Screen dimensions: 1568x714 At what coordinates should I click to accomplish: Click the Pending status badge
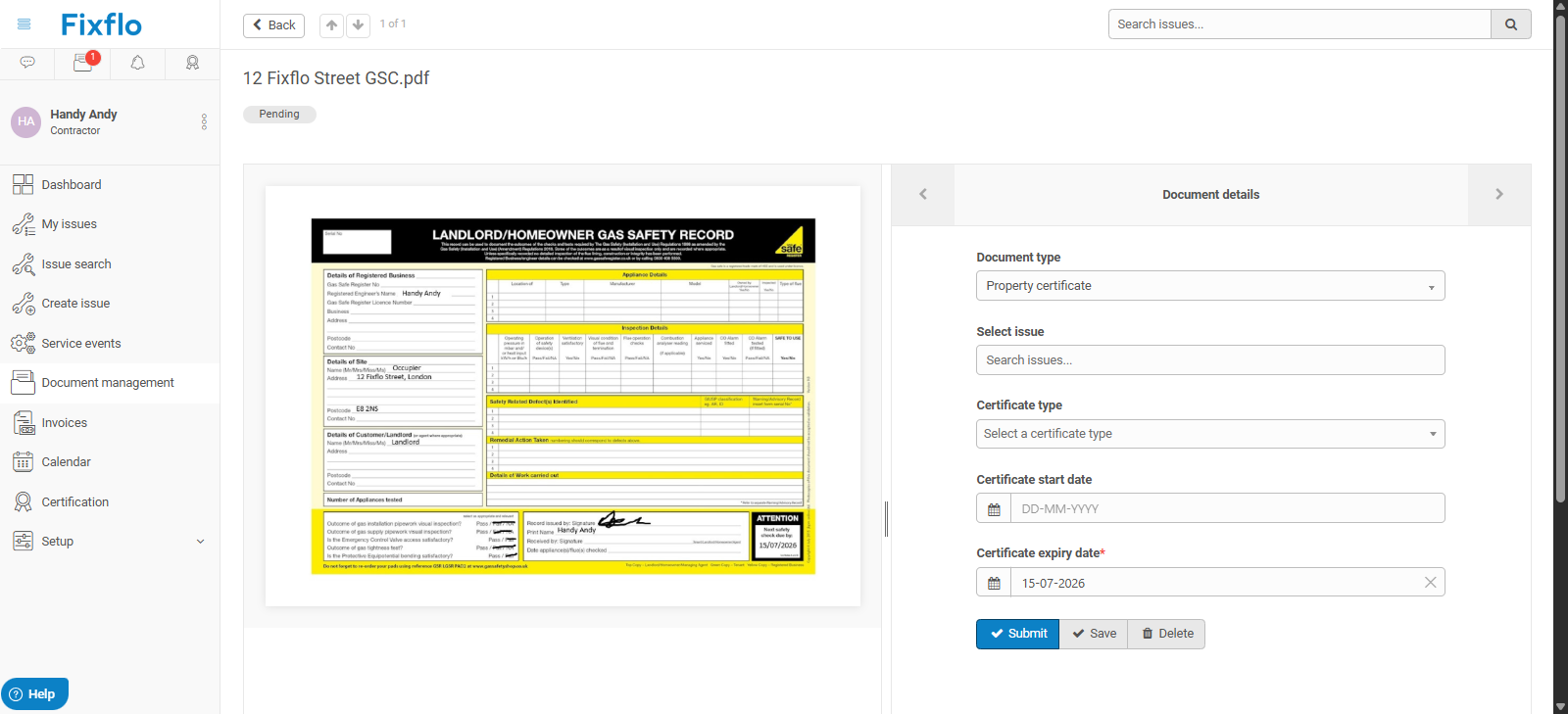coord(279,115)
